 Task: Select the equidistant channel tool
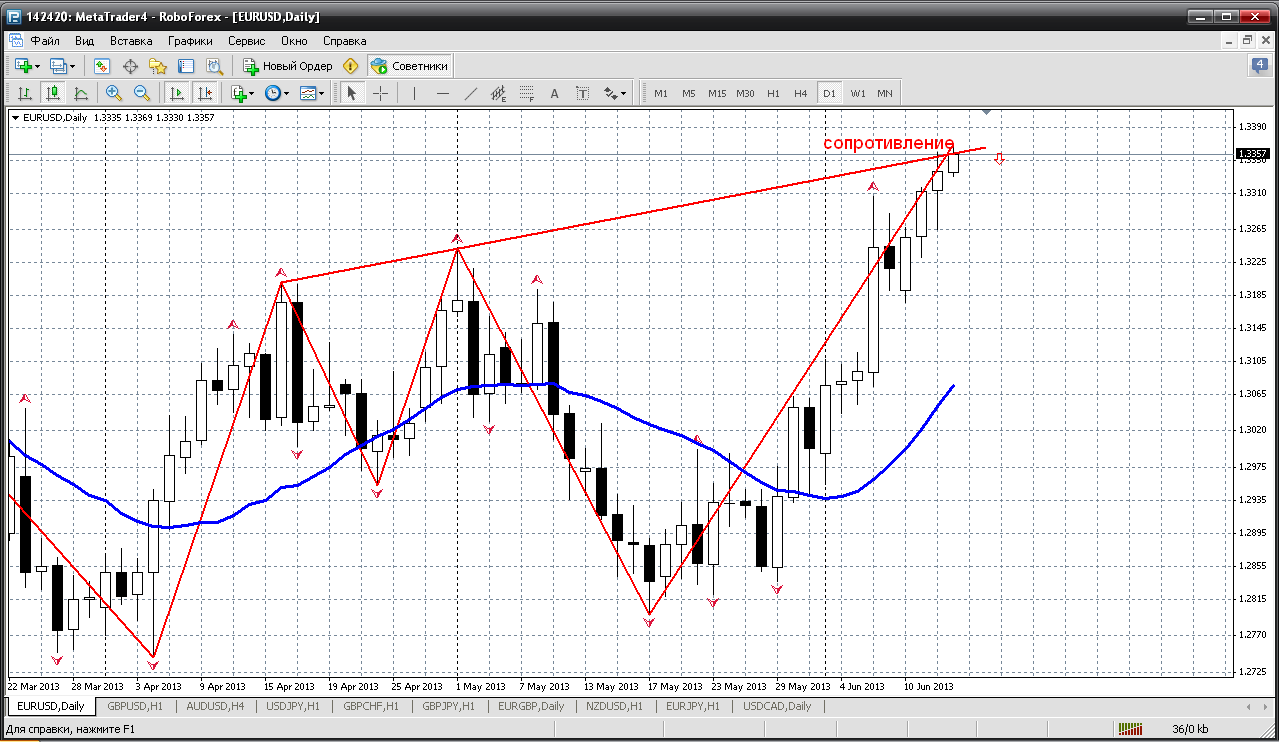pos(500,93)
